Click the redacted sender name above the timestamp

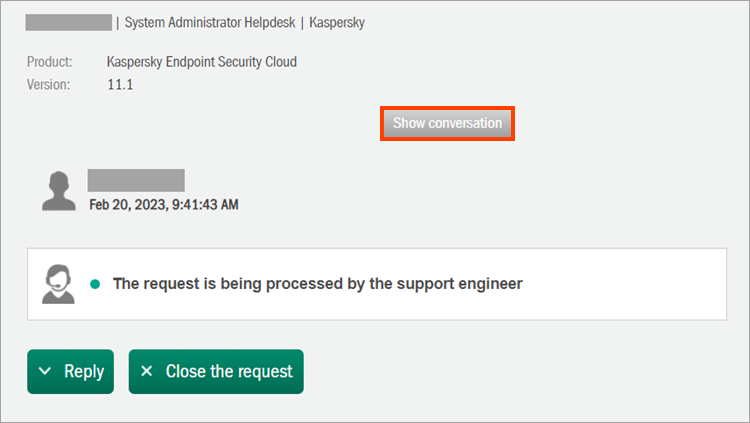(x=136, y=181)
